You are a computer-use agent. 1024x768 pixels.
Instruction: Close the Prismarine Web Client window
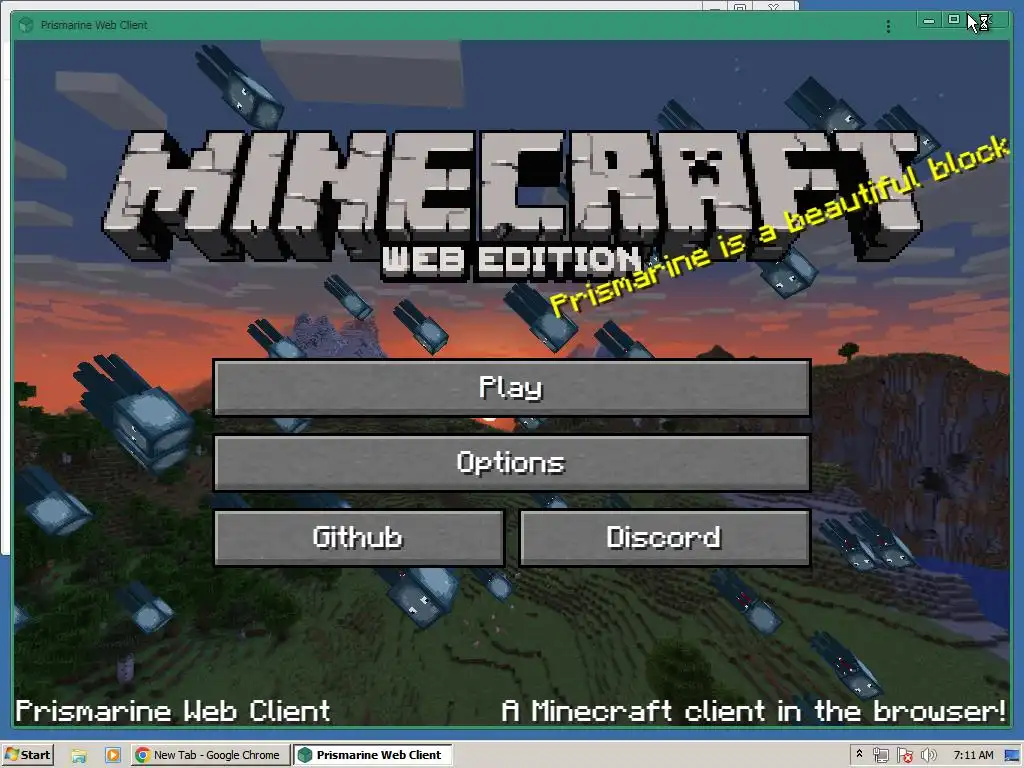[985, 21]
